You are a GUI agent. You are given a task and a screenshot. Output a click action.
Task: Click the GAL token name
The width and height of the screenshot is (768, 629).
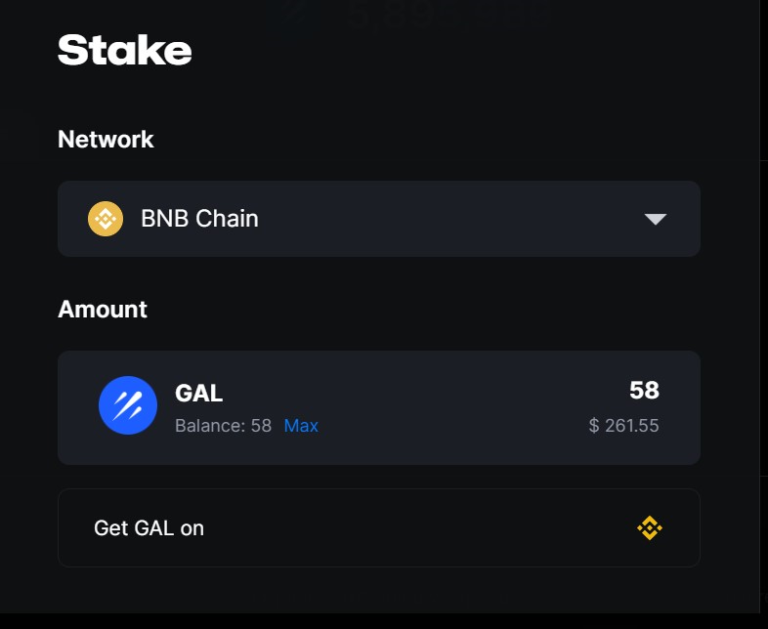click(199, 394)
